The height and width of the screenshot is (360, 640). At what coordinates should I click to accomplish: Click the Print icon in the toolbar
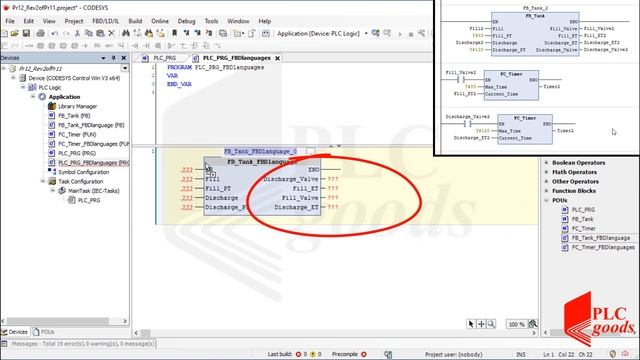tap(40, 33)
